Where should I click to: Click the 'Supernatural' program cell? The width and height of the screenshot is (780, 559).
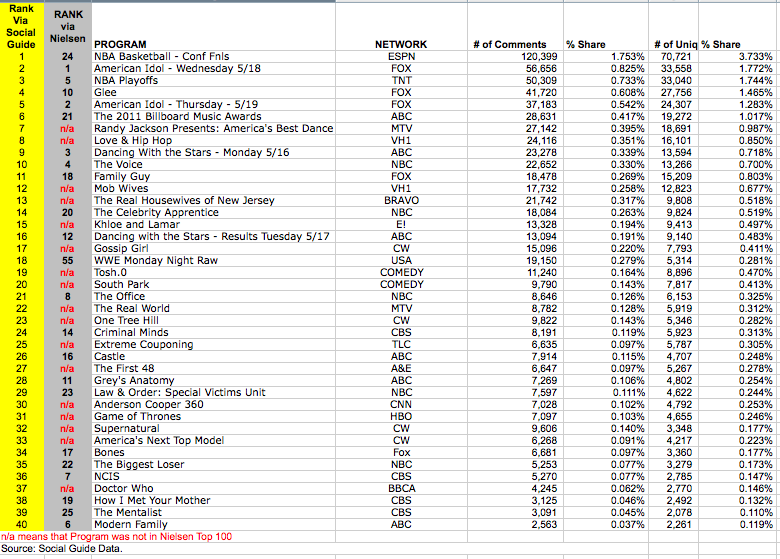(213, 429)
